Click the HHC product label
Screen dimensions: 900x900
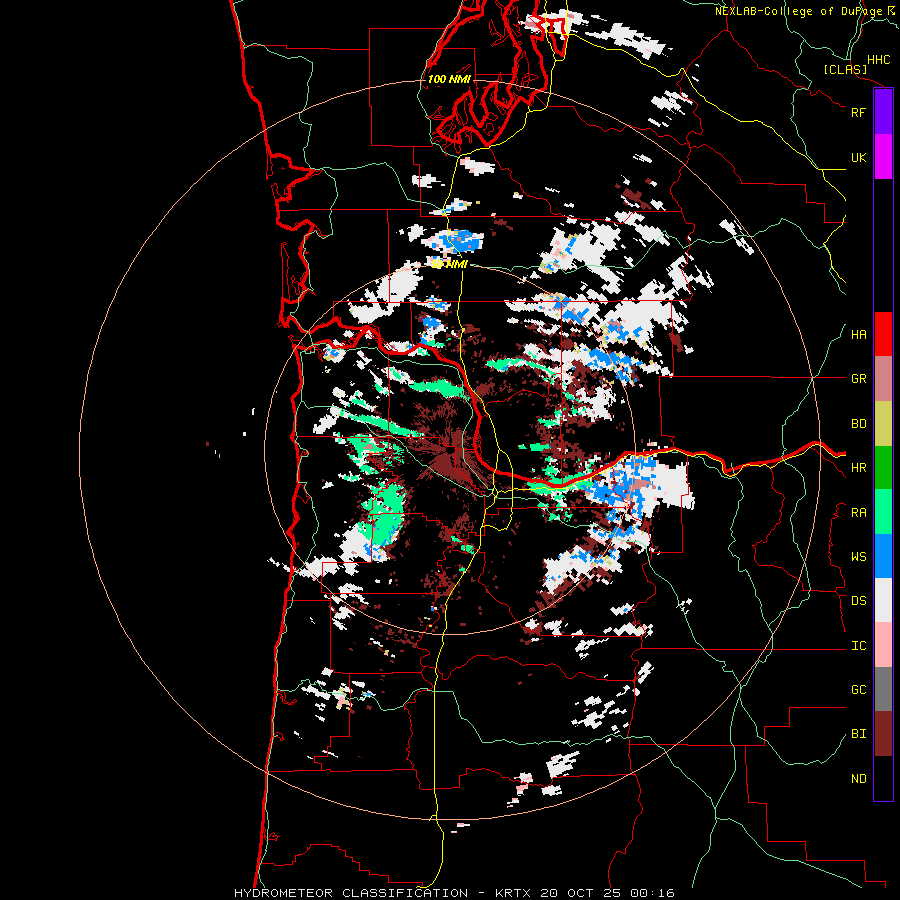point(878,60)
